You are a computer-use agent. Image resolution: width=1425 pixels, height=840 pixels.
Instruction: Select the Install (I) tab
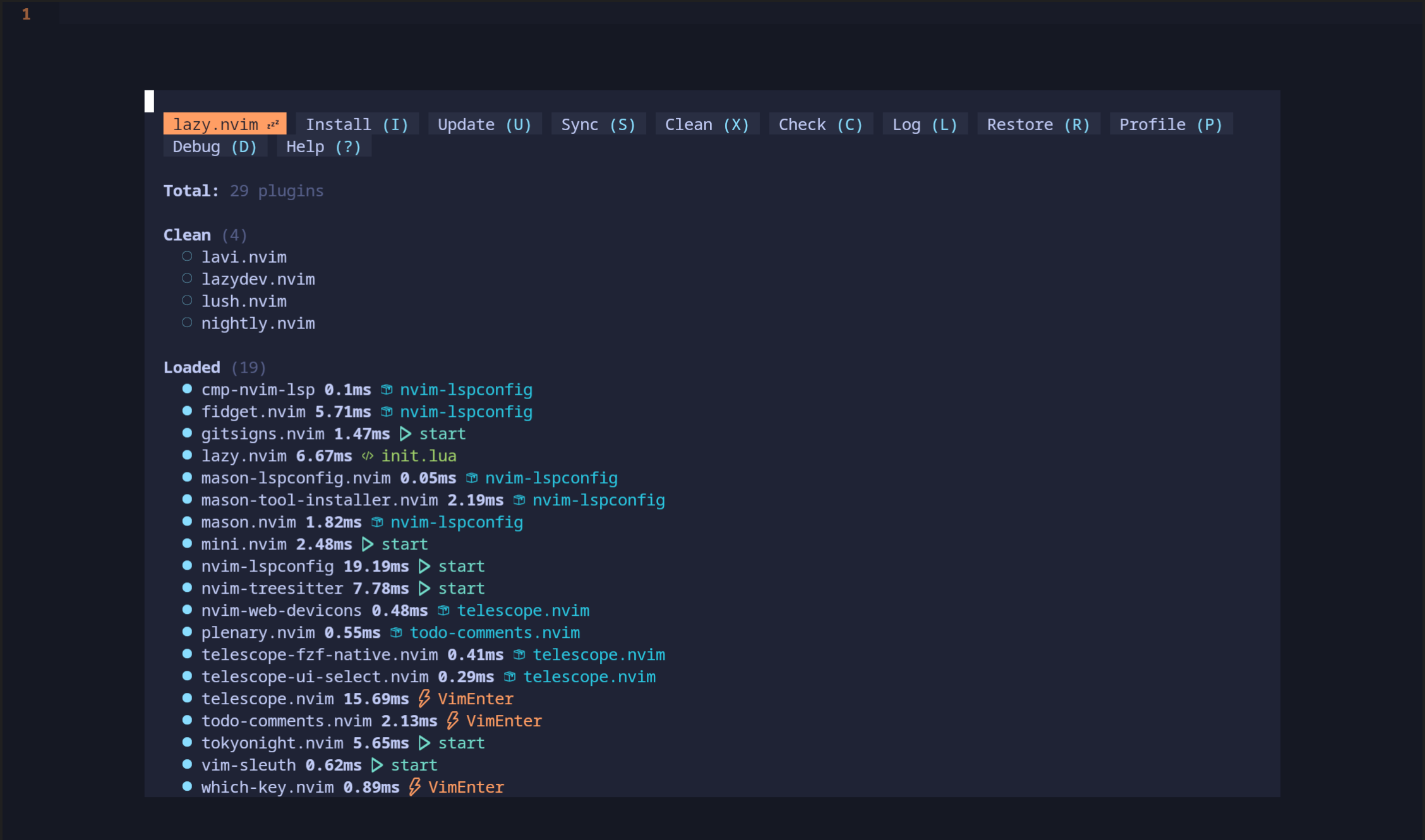[x=358, y=124]
